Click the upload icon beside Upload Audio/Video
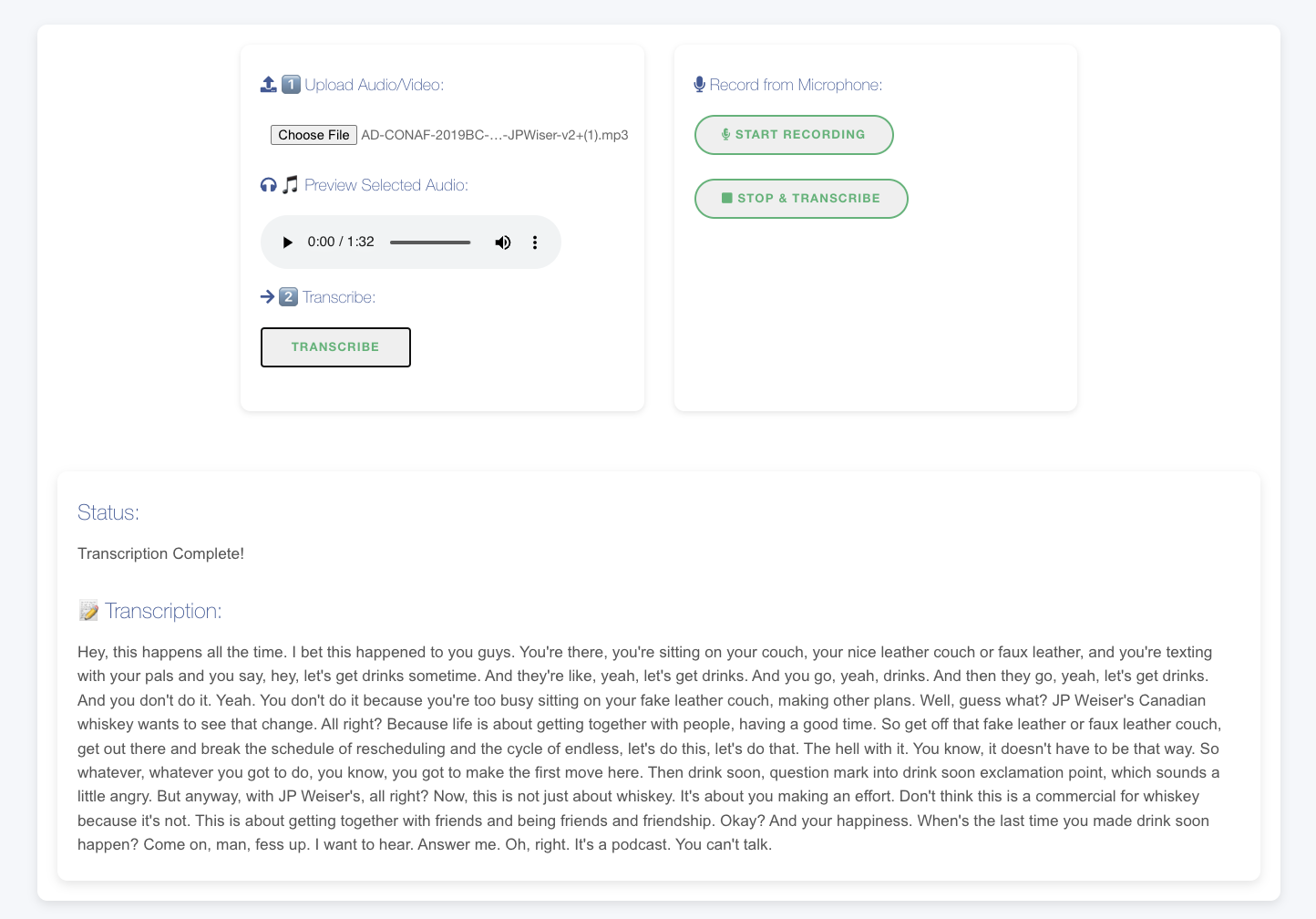The image size is (1316, 919). 268,85
